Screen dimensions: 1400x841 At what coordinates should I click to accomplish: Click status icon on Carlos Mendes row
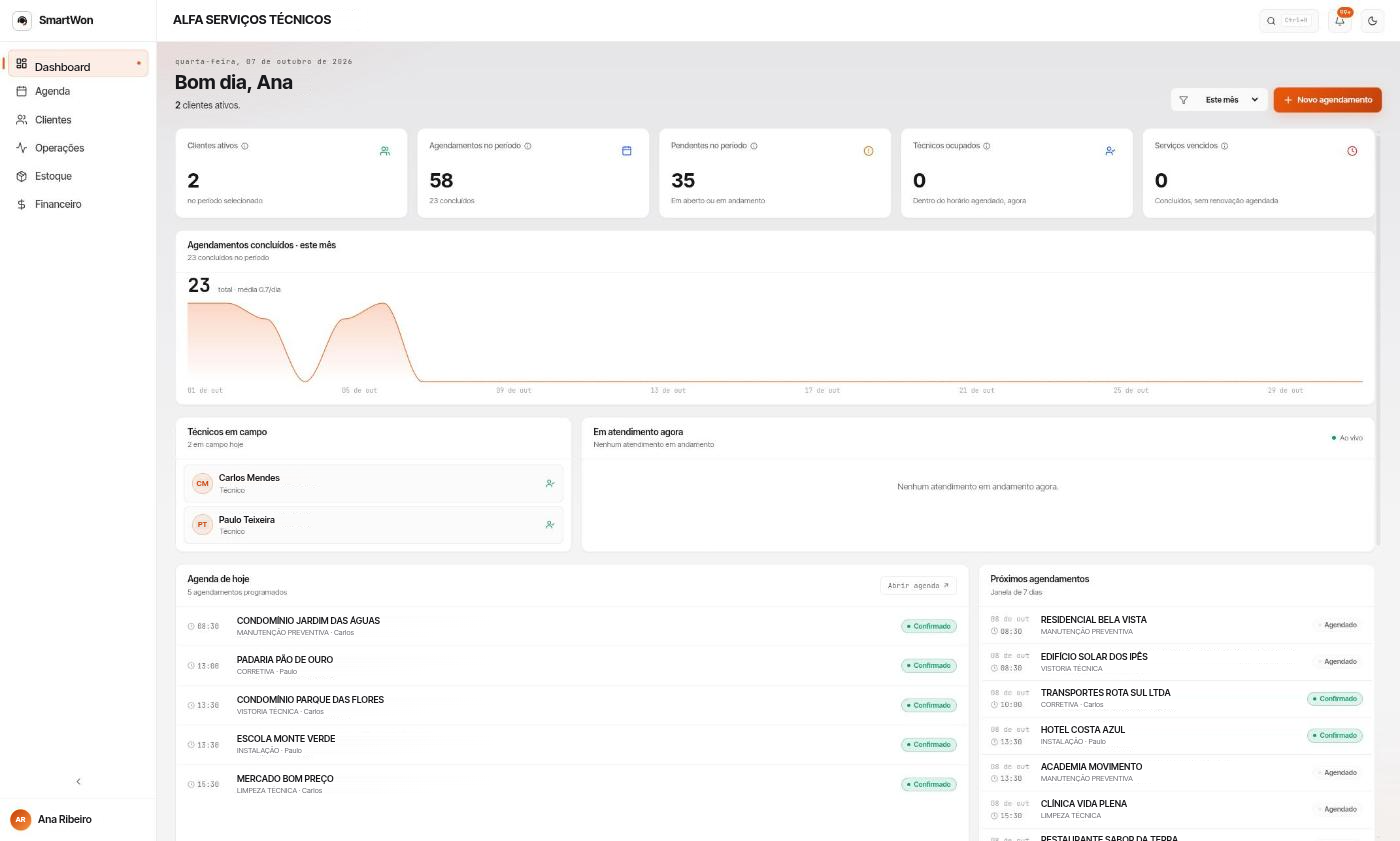tap(550, 483)
